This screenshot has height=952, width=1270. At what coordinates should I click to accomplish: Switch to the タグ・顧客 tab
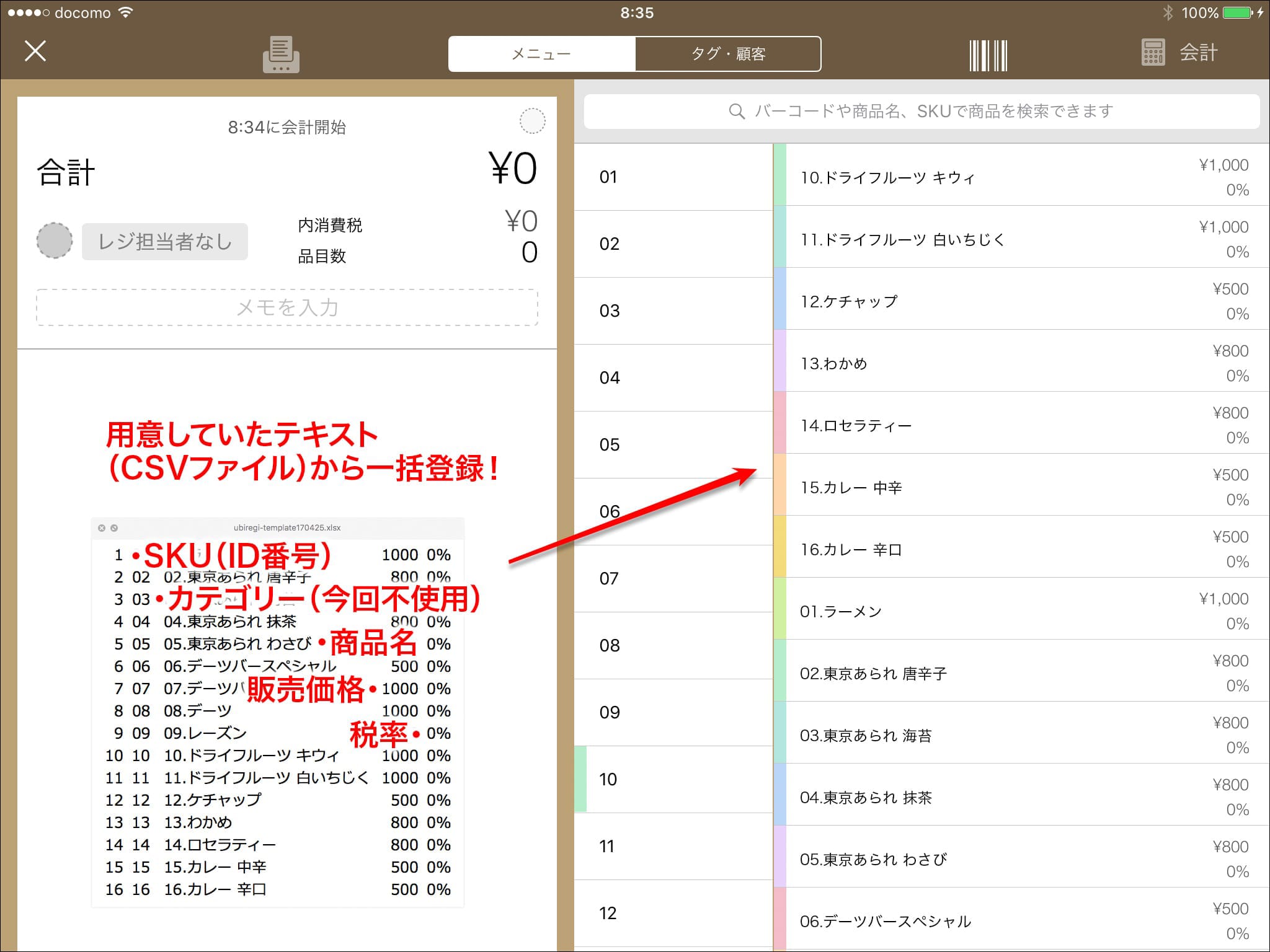728,54
